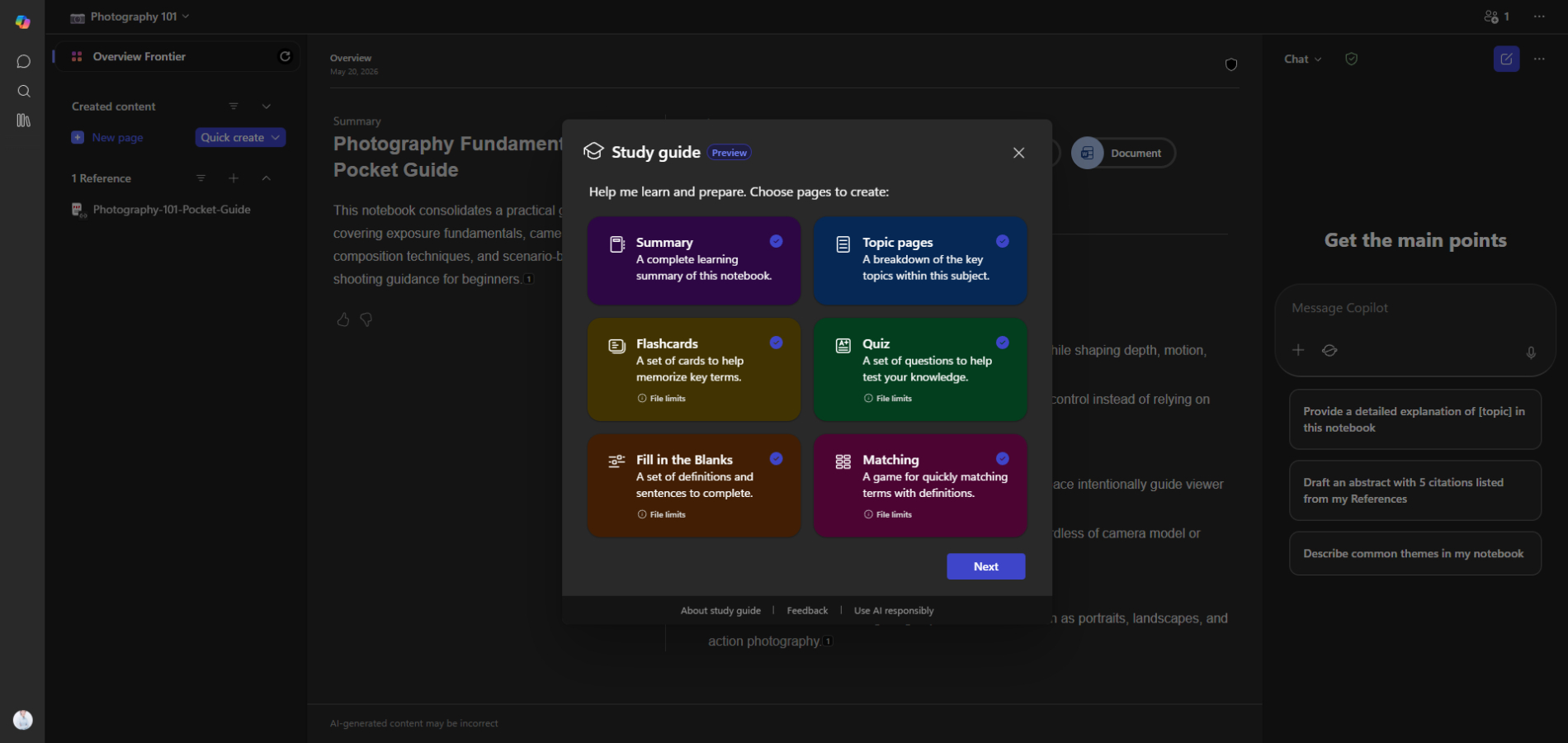The height and width of the screenshot is (743, 1568).
Task: Open the chat icon in left rail
Action: [x=23, y=61]
